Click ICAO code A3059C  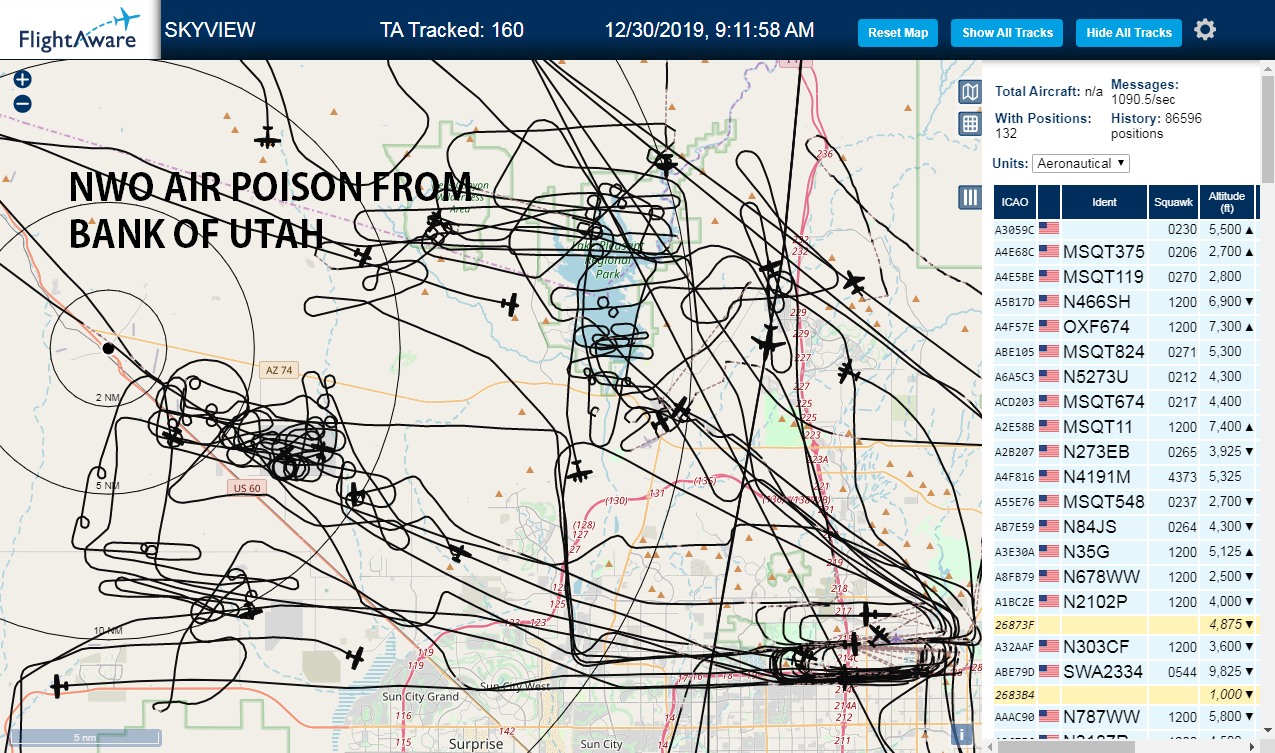coord(1014,229)
